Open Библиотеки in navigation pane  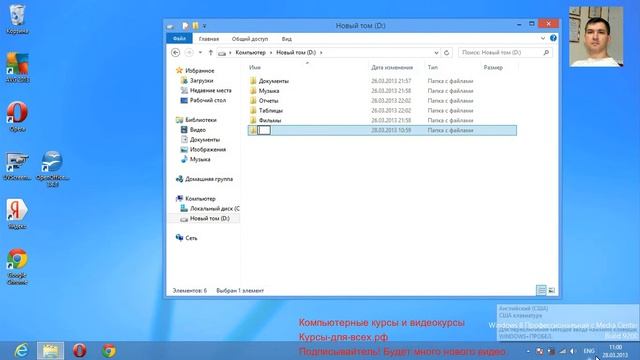click(x=200, y=120)
